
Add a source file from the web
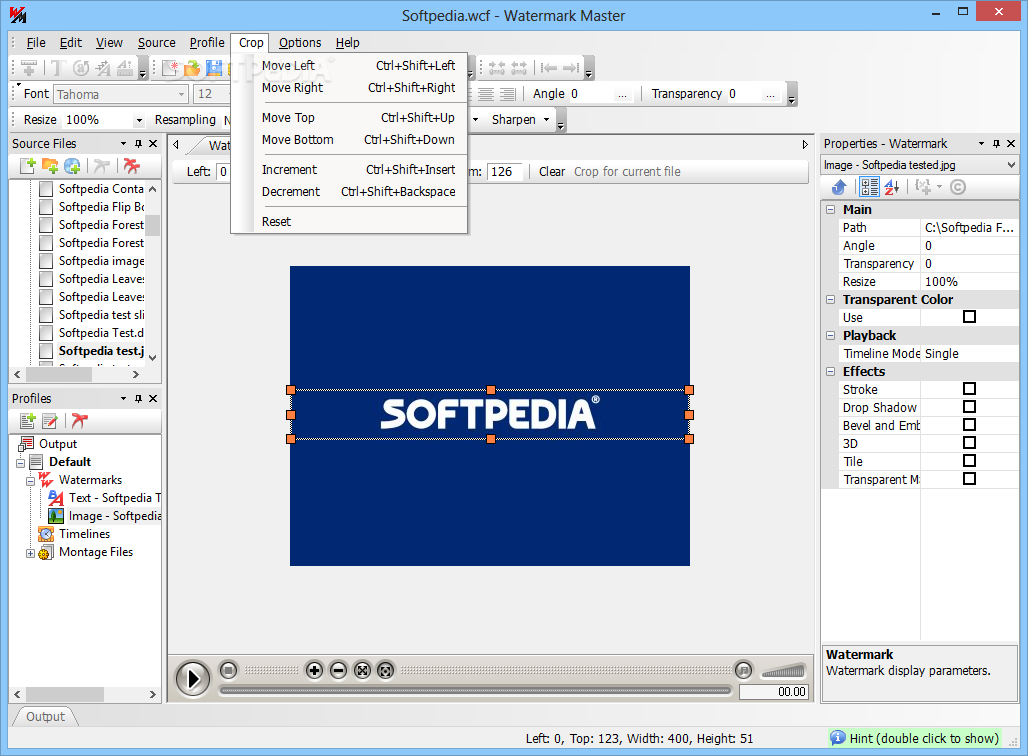[72, 166]
